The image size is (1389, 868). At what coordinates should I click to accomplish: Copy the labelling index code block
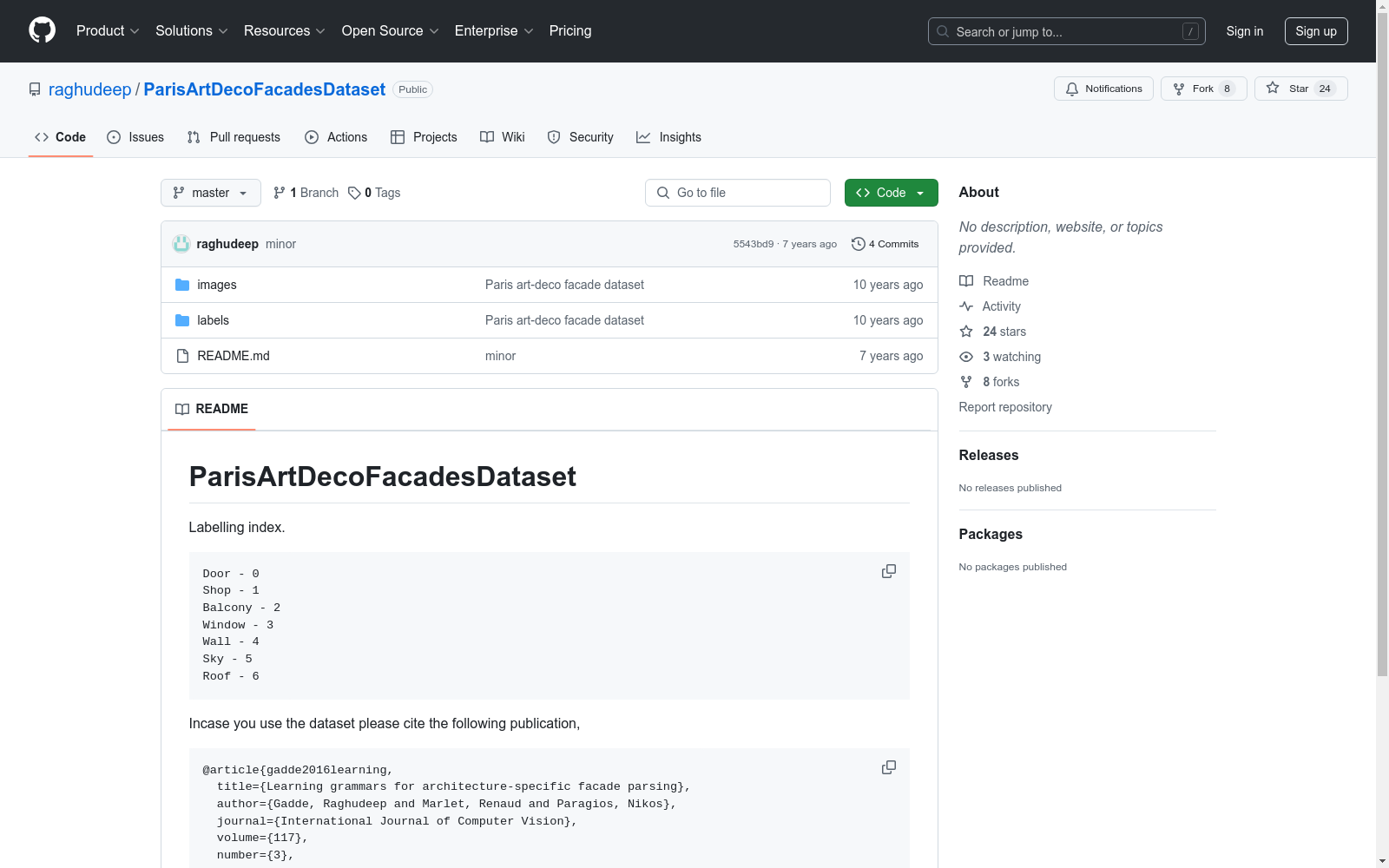point(889,571)
